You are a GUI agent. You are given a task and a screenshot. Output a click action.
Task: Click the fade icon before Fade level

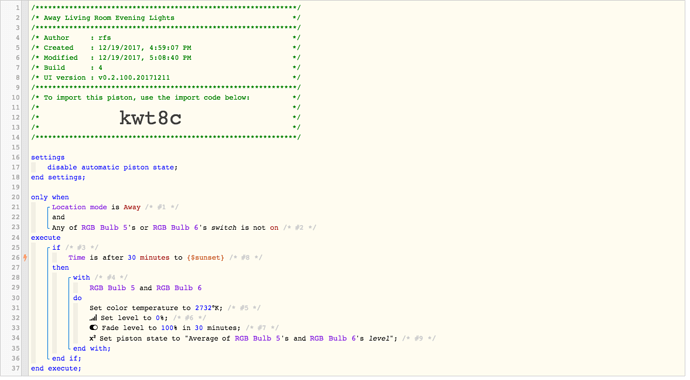coord(93,328)
